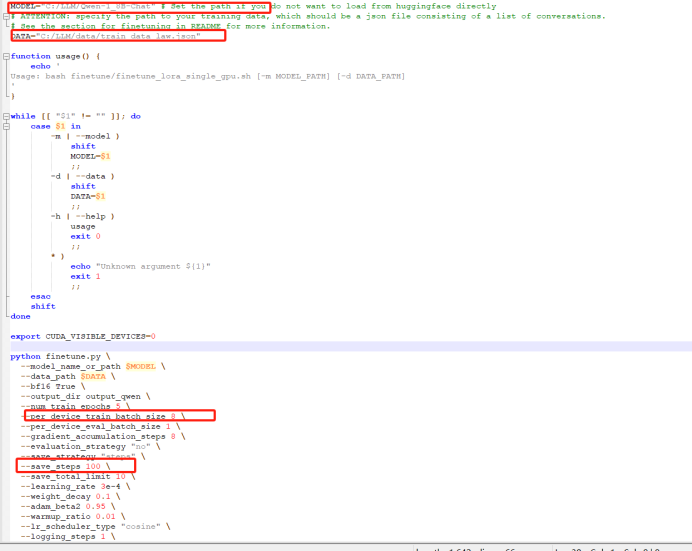Click the 'DATA=$1' assignment line
Image resolution: width=692 pixels, height=551 pixels.
pos(88,196)
